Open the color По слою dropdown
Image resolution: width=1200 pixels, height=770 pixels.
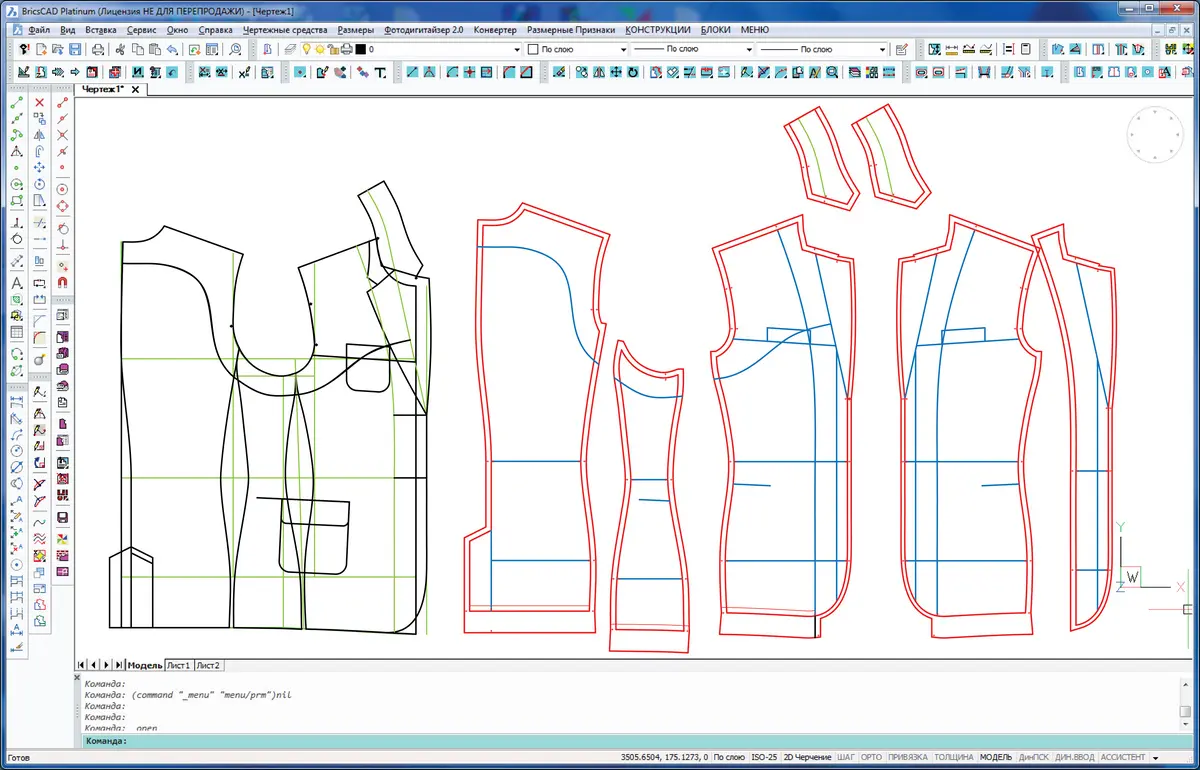coord(622,49)
